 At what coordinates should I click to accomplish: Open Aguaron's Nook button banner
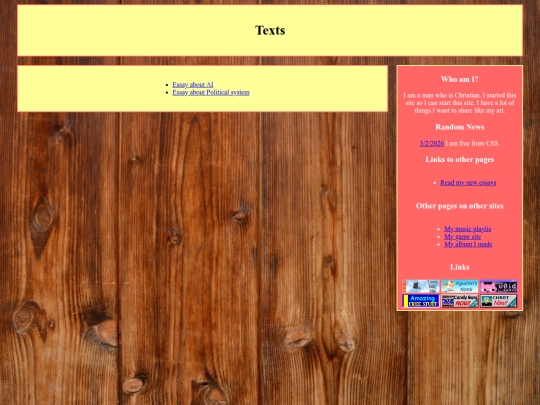460,286
